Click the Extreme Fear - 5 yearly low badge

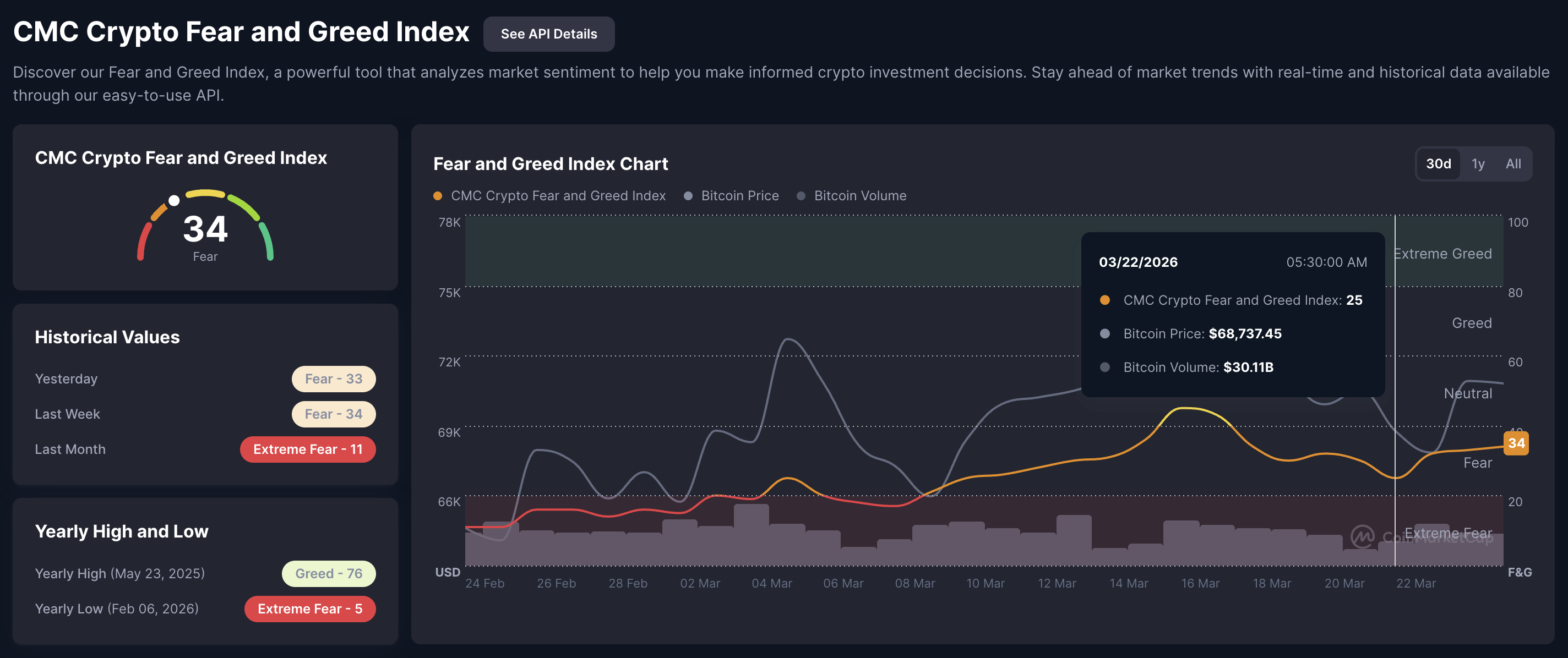click(x=309, y=608)
